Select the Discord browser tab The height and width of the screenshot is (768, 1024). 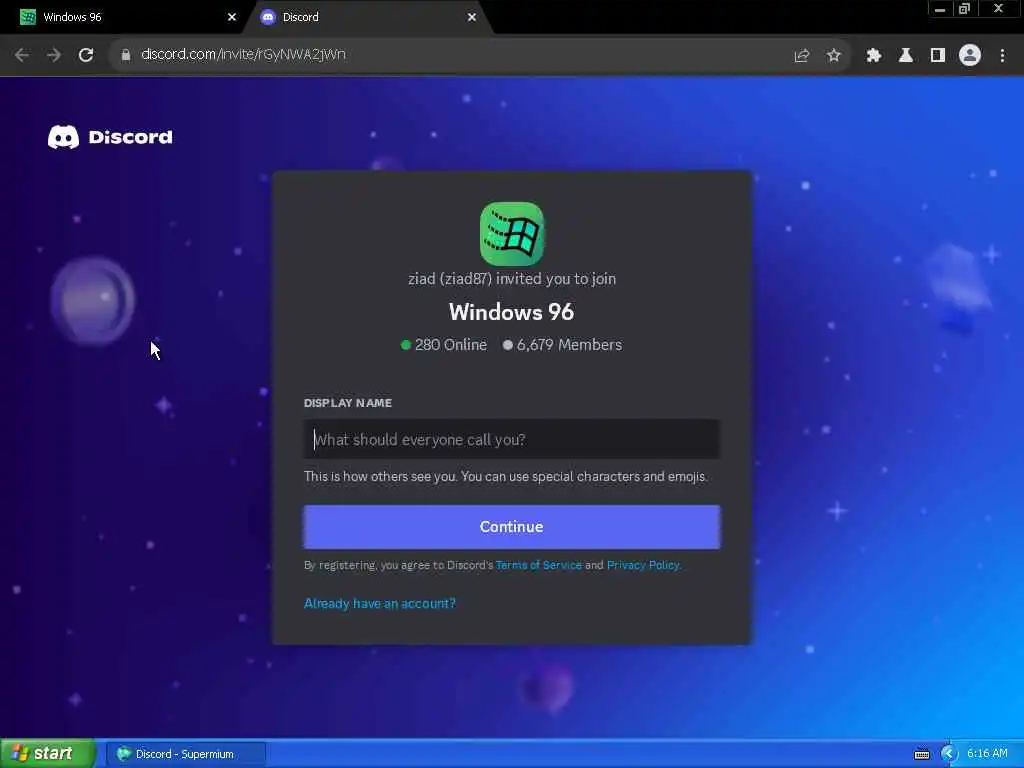pos(366,17)
